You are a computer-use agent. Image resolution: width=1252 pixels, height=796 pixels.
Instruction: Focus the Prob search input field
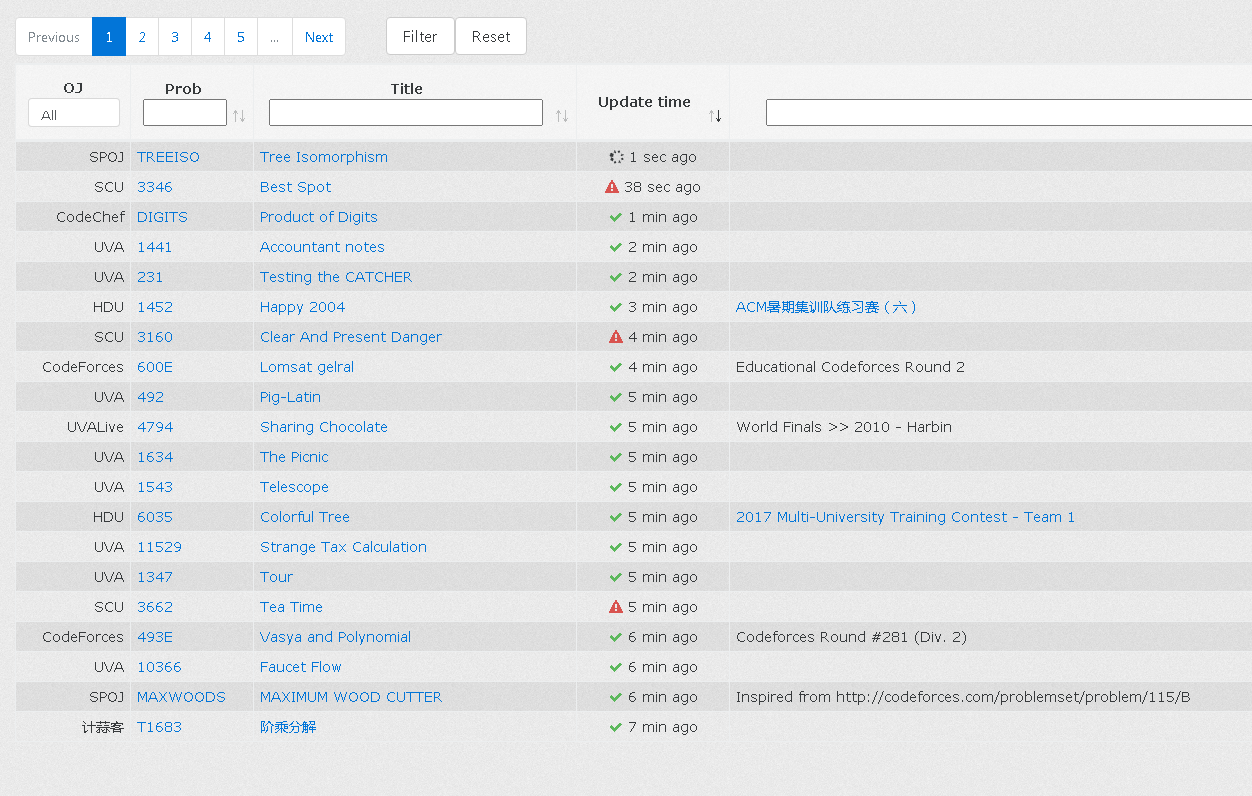pyautogui.click(x=185, y=113)
